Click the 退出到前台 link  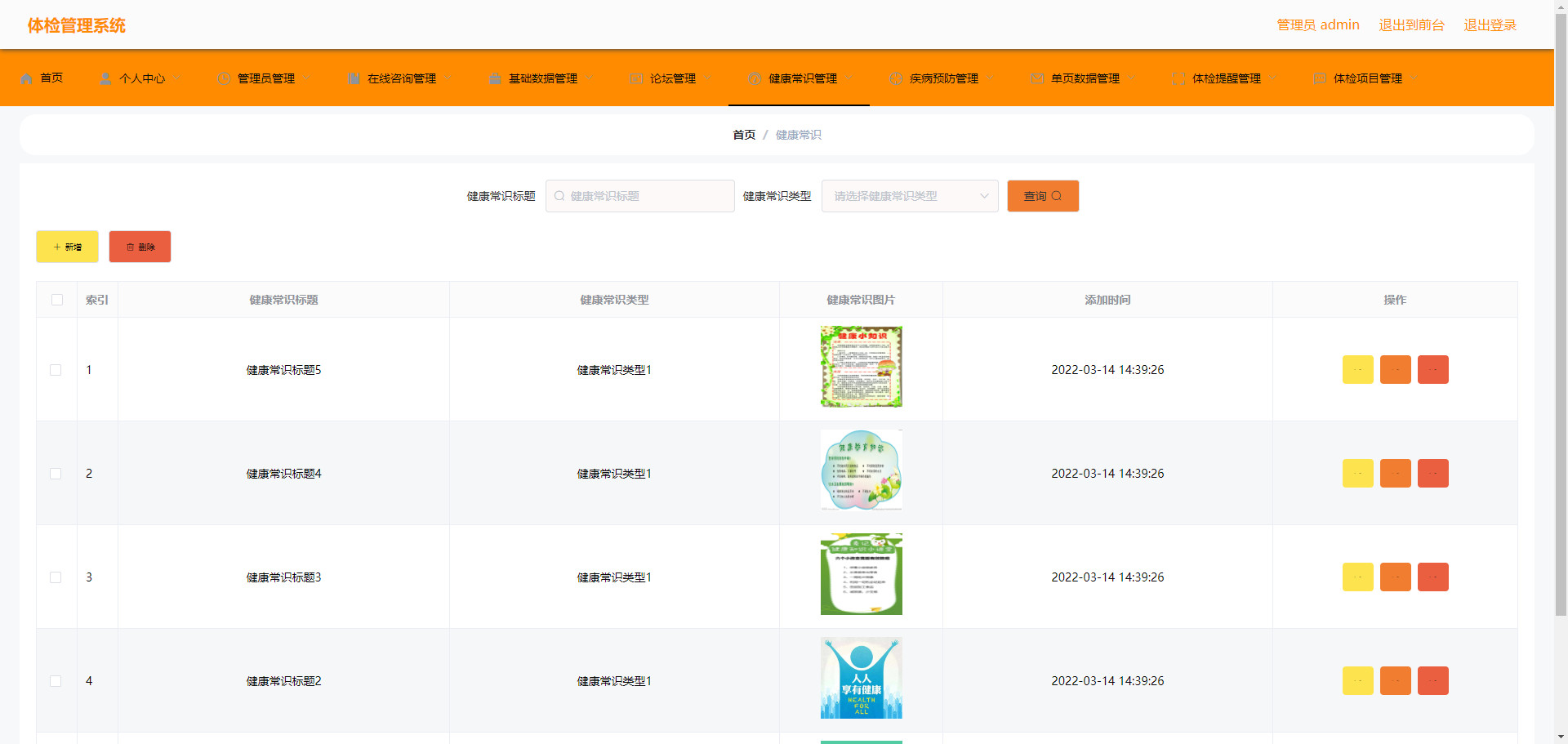point(1411,25)
